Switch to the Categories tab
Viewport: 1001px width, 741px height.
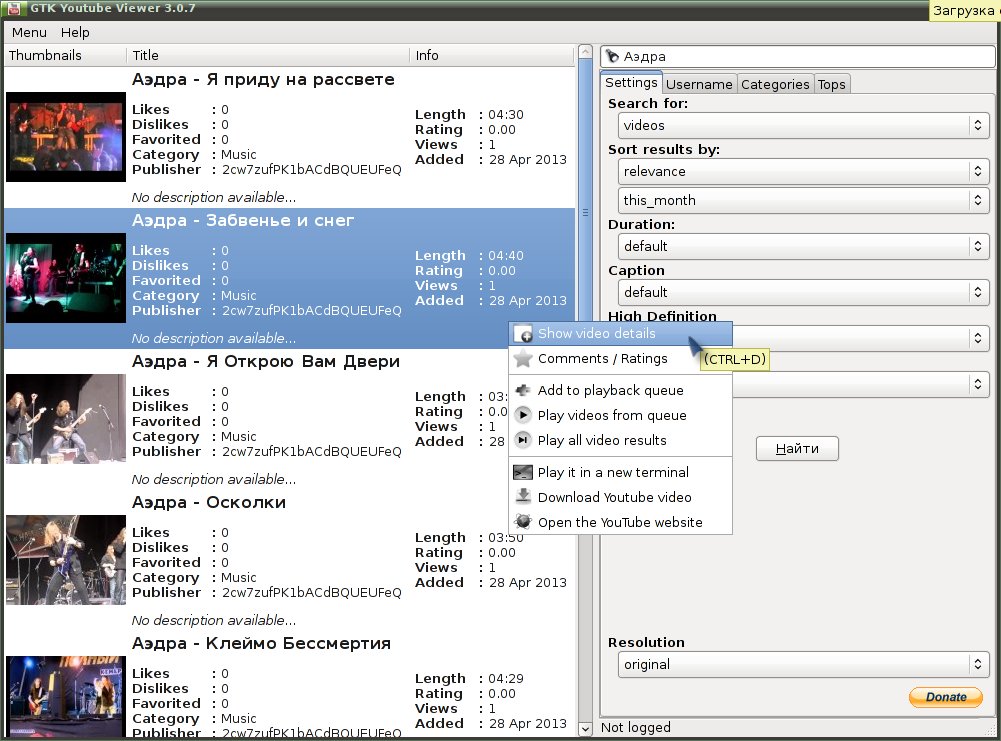[x=775, y=84]
